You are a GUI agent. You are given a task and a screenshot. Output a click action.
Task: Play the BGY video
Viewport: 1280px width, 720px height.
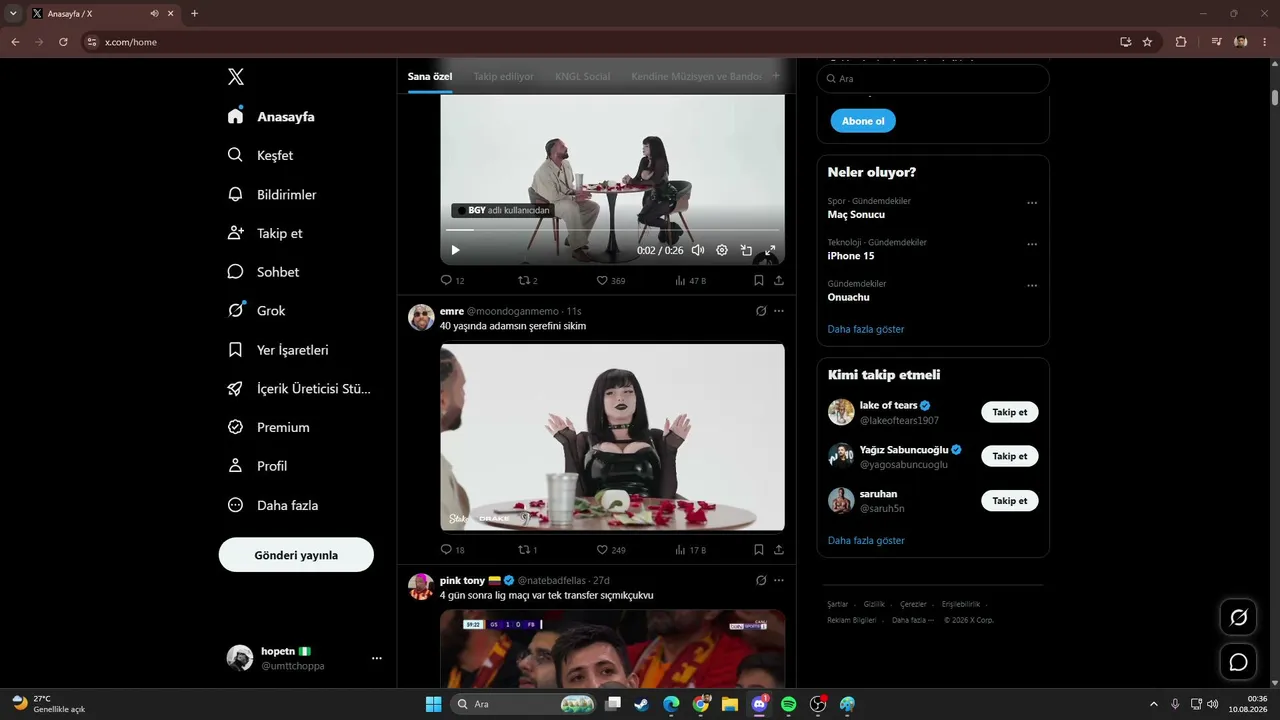pos(455,250)
